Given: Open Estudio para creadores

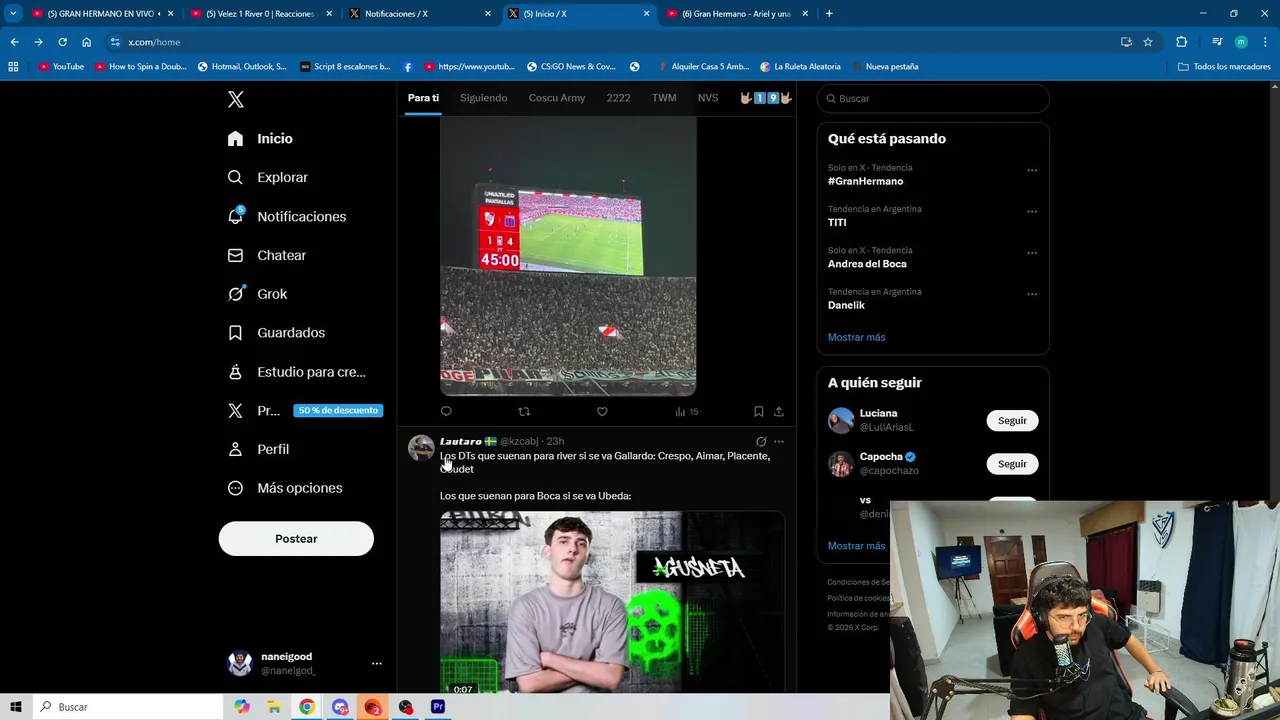Looking at the screenshot, I should tap(296, 371).
